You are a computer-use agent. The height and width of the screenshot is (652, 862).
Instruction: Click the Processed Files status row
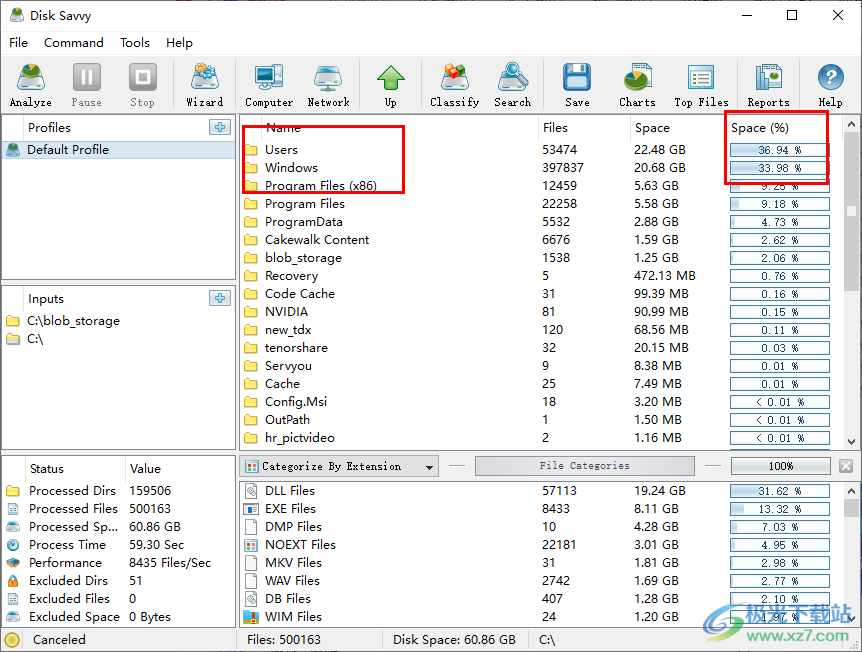click(x=118, y=509)
